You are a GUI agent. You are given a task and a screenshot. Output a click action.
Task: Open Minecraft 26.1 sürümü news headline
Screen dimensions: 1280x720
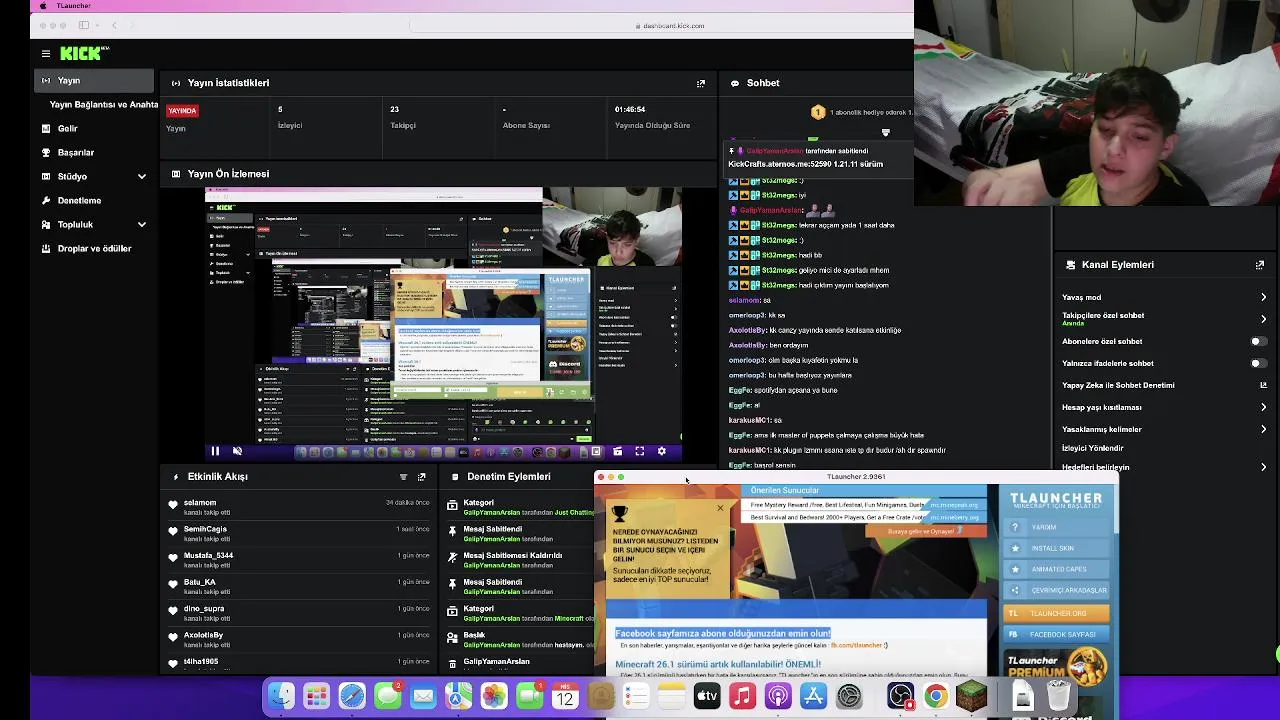(718, 664)
